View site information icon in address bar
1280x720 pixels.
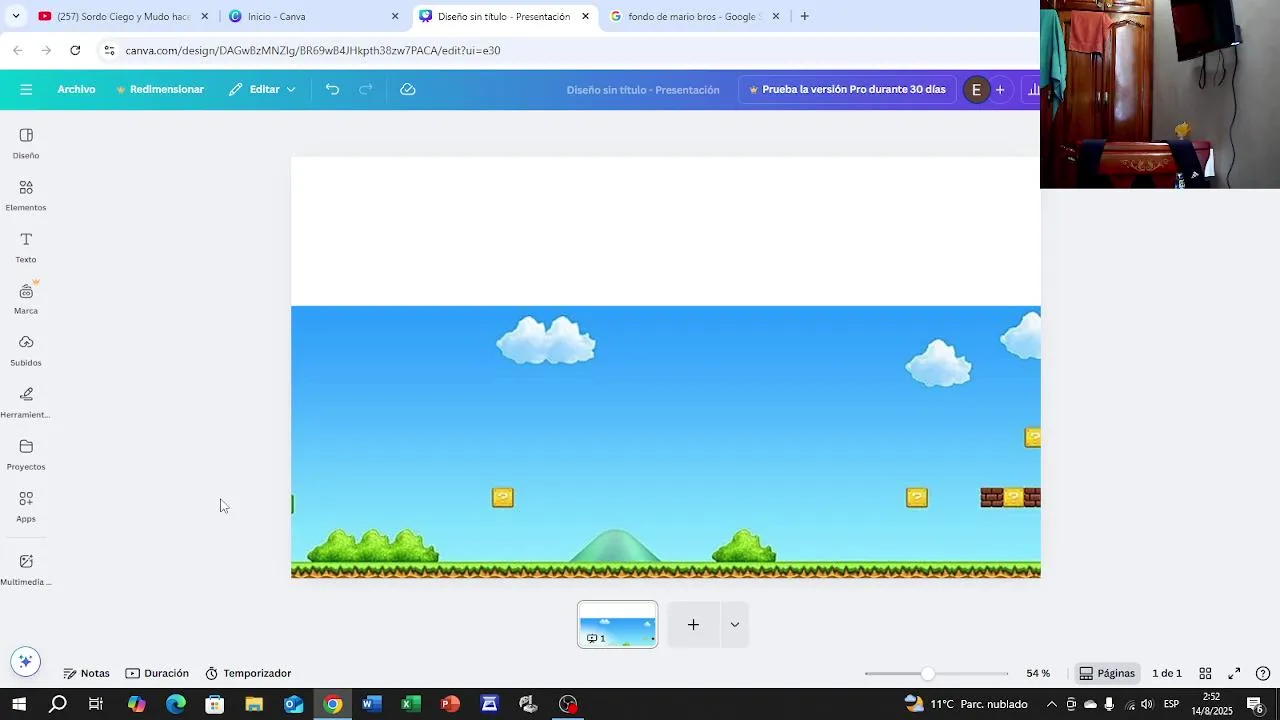[x=109, y=50]
